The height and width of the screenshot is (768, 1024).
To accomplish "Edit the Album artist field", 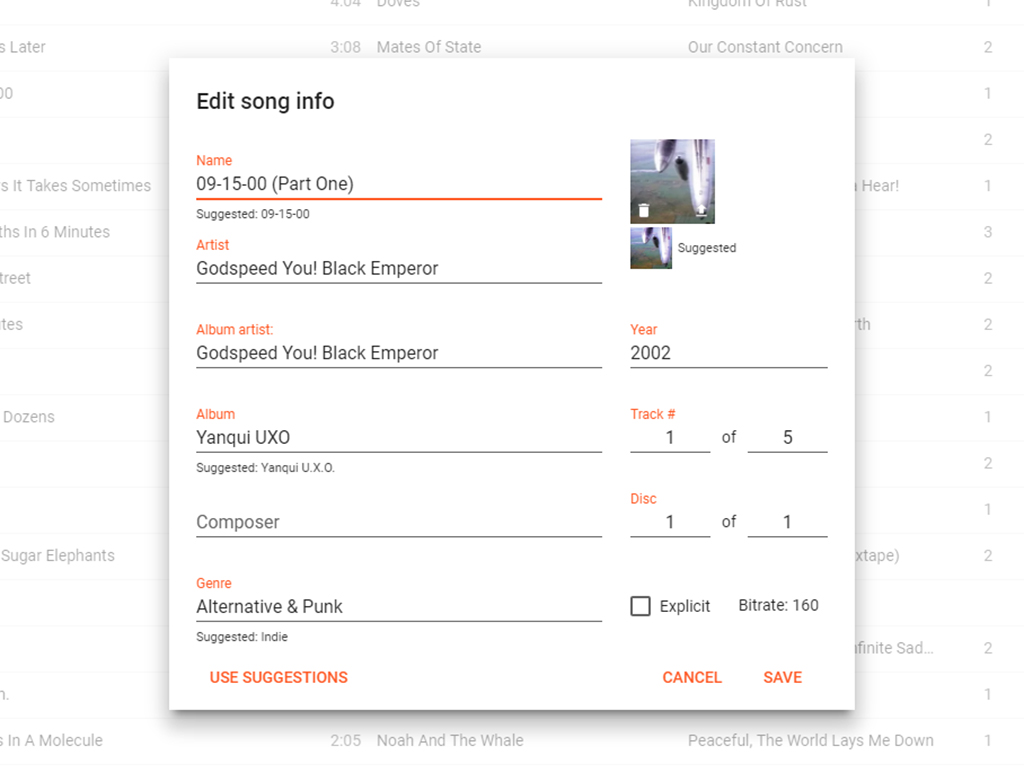I will tap(398, 353).
